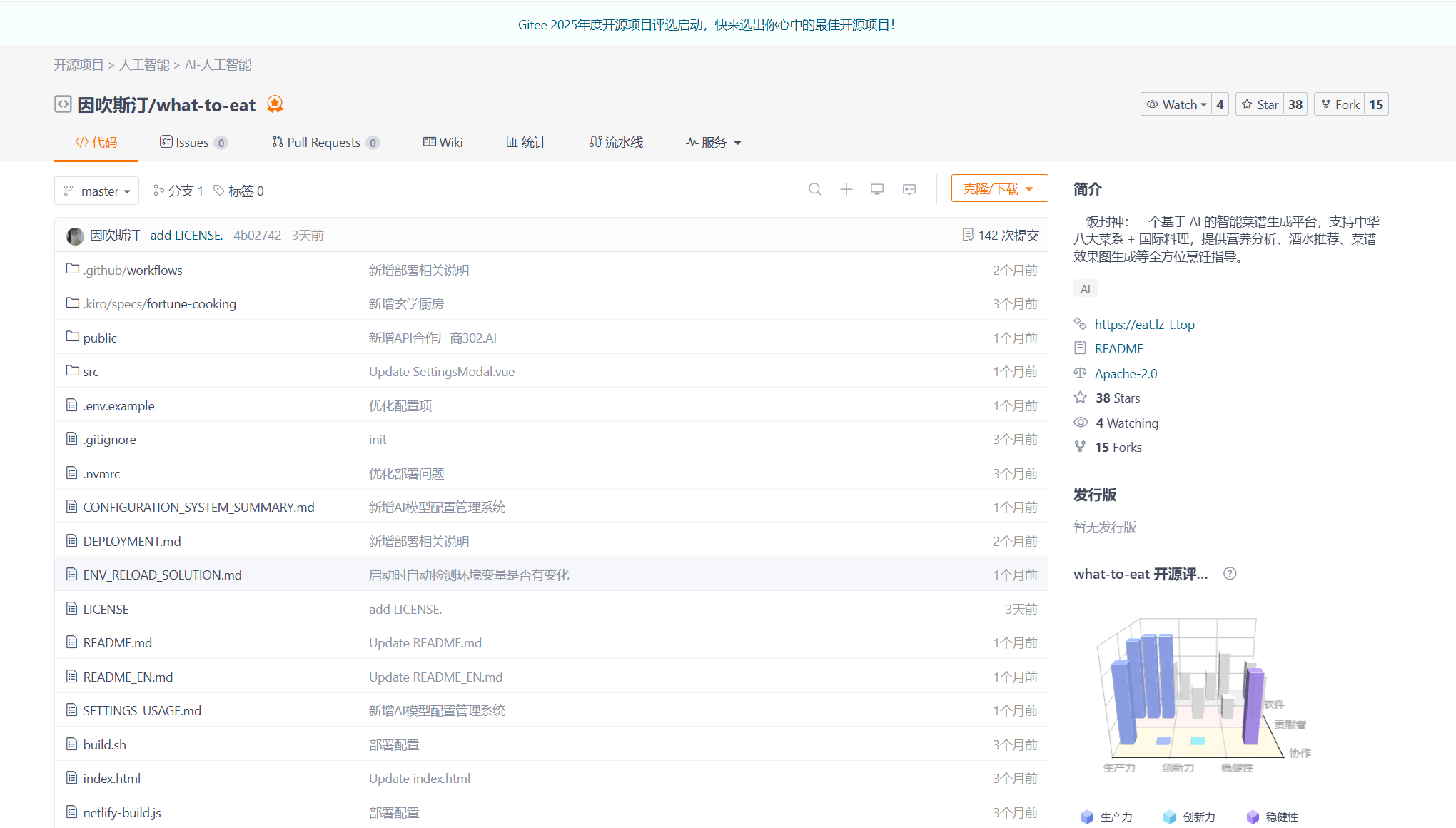
Task: Expand the 克隆/下载 dropdown
Action: tap(999, 188)
